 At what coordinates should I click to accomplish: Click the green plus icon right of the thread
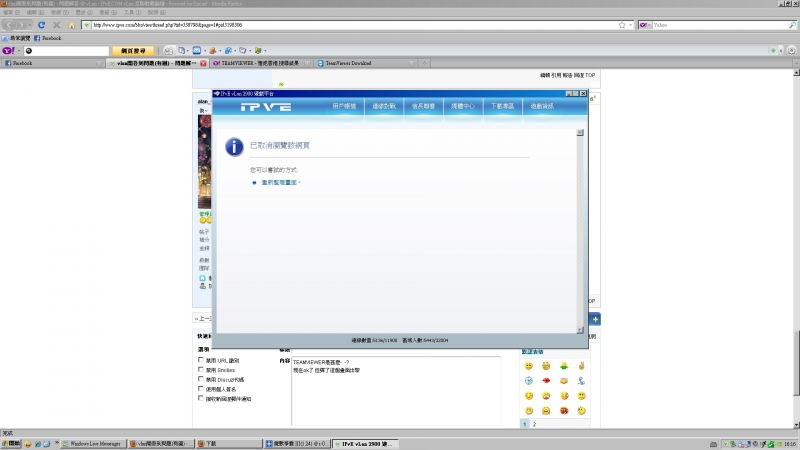[x=595, y=319]
